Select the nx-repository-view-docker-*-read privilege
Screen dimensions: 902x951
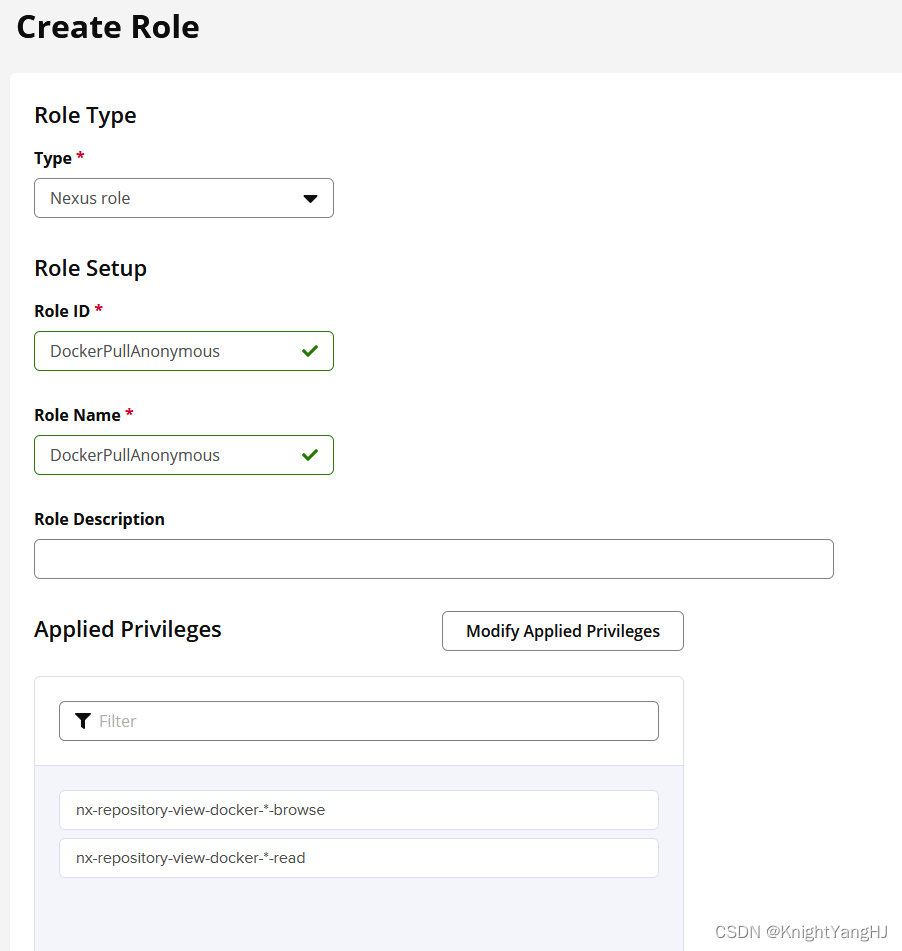coord(359,858)
